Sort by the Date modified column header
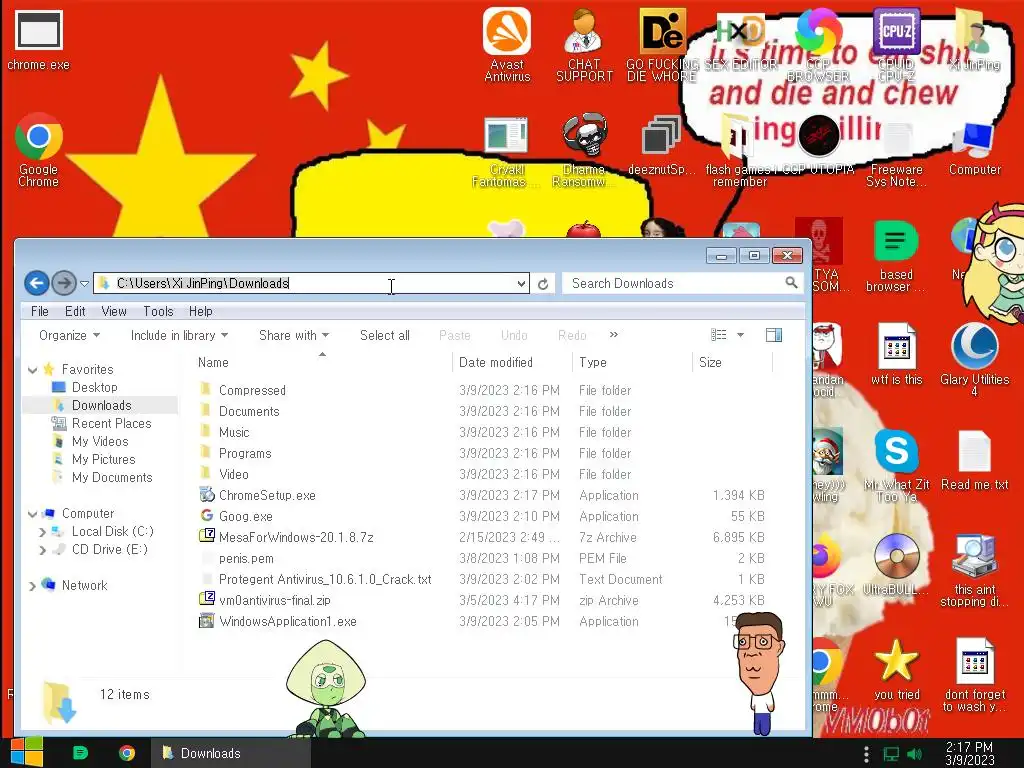Image resolution: width=1024 pixels, height=768 pixels. pos(512,362)
